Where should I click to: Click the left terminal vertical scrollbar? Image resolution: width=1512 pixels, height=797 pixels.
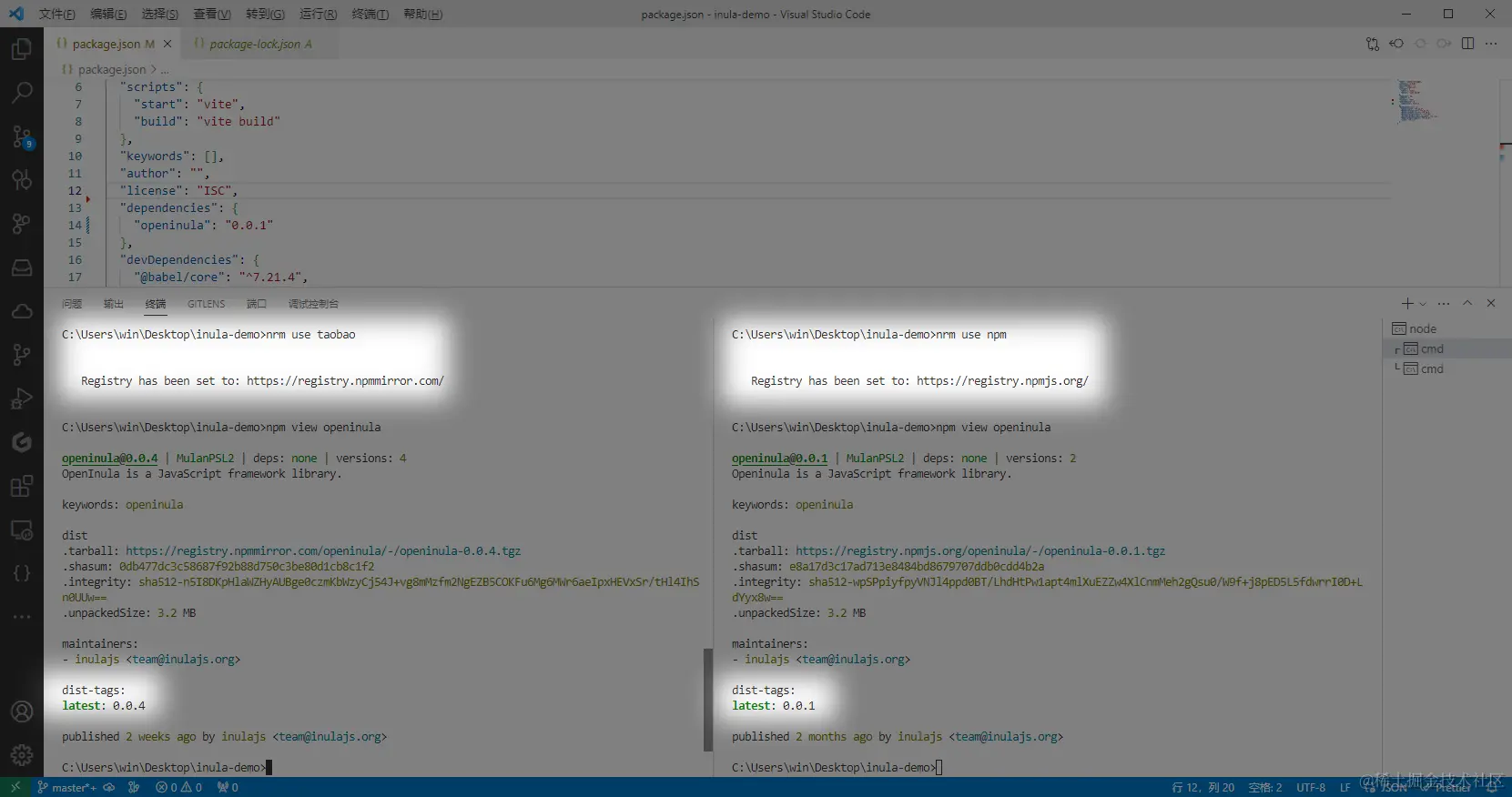(707, 699)
